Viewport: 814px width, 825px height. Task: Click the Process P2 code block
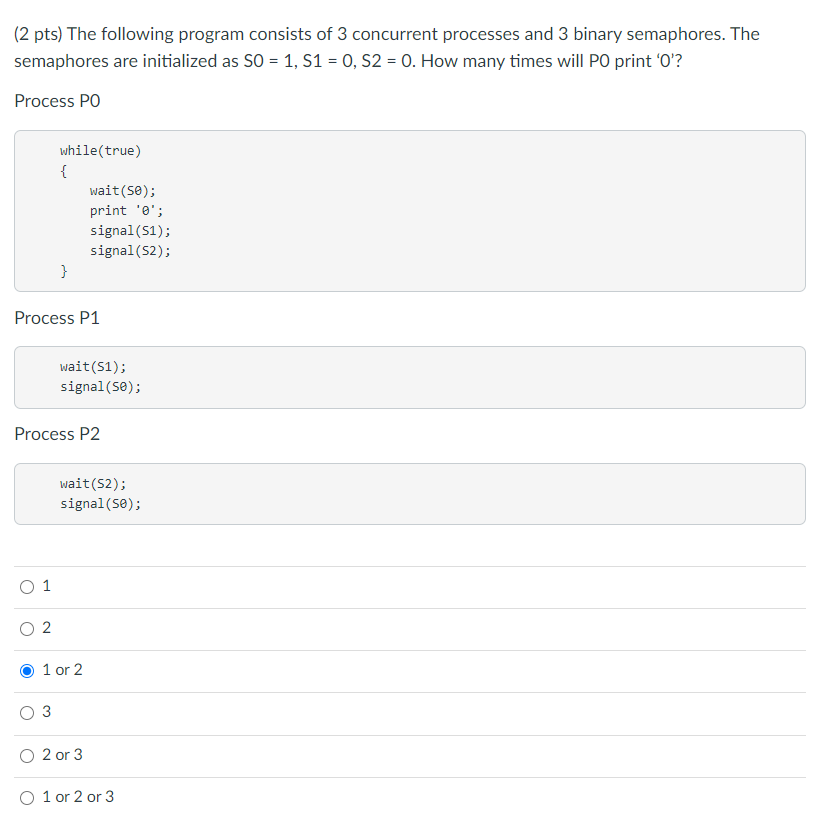409,494
